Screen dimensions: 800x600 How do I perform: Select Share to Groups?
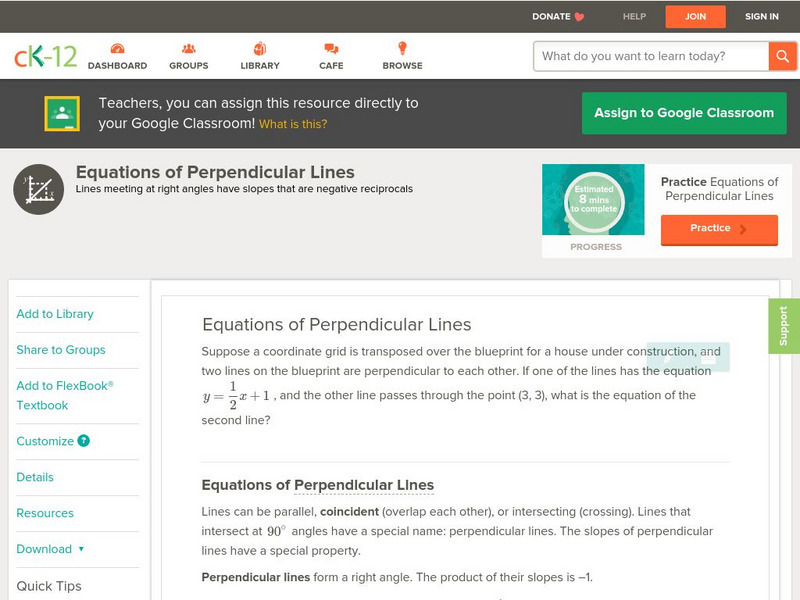[x=61, y=350]
